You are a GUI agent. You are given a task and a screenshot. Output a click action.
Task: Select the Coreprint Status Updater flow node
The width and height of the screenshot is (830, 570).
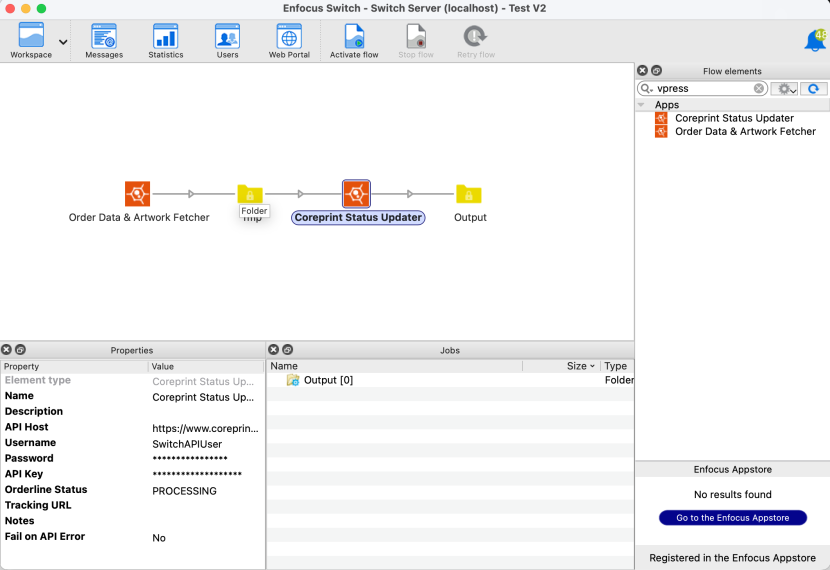pyautogui.click(x=356, y=194)
